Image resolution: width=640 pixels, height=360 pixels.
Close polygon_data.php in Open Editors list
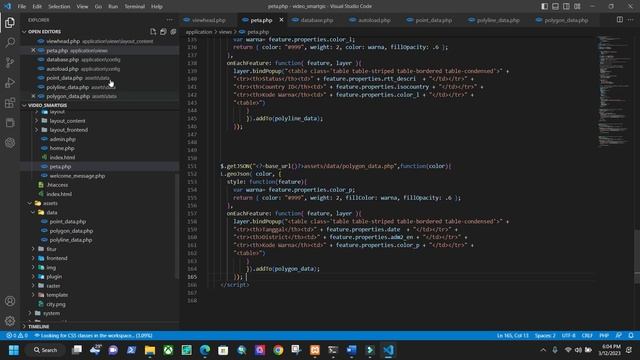[x=33, y=96]
